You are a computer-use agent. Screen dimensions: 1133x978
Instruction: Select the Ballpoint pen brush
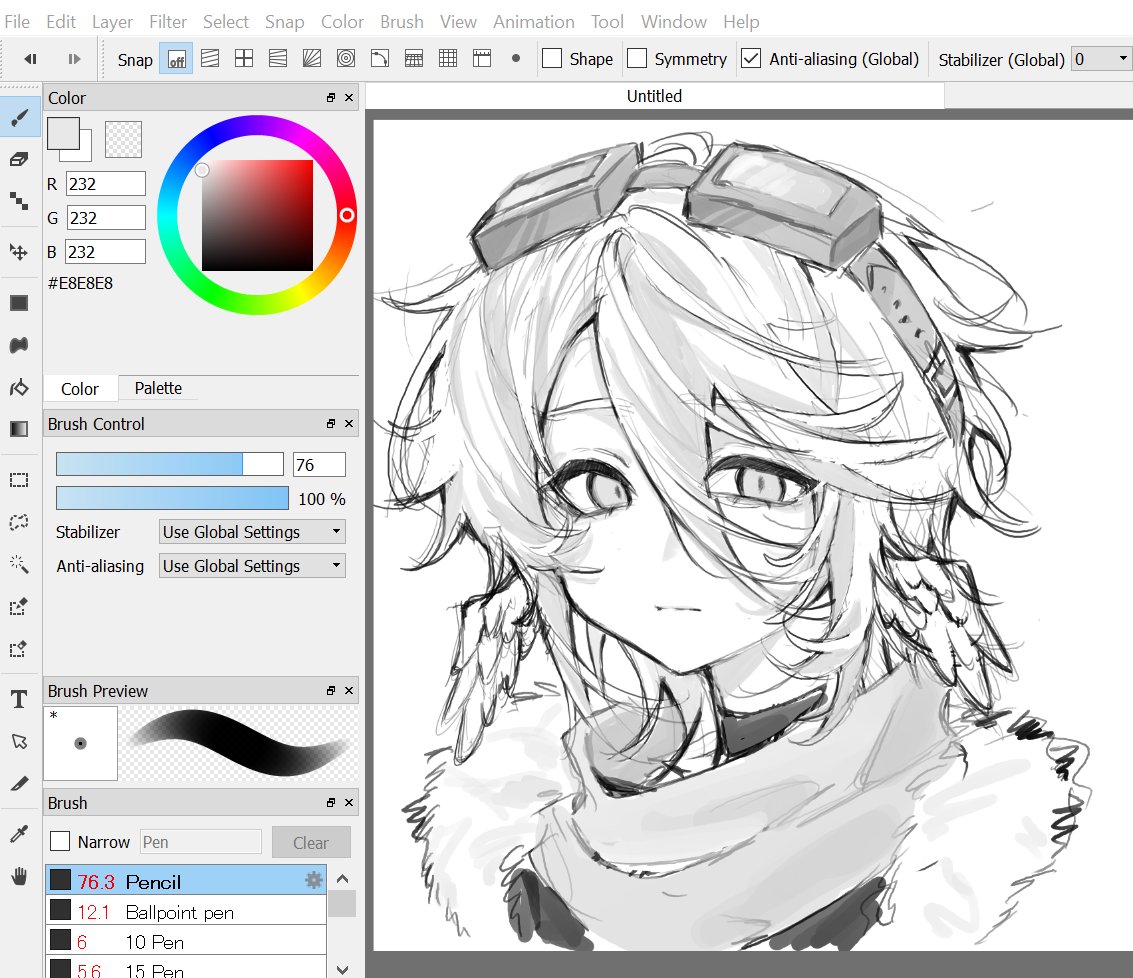click(186, 912)
